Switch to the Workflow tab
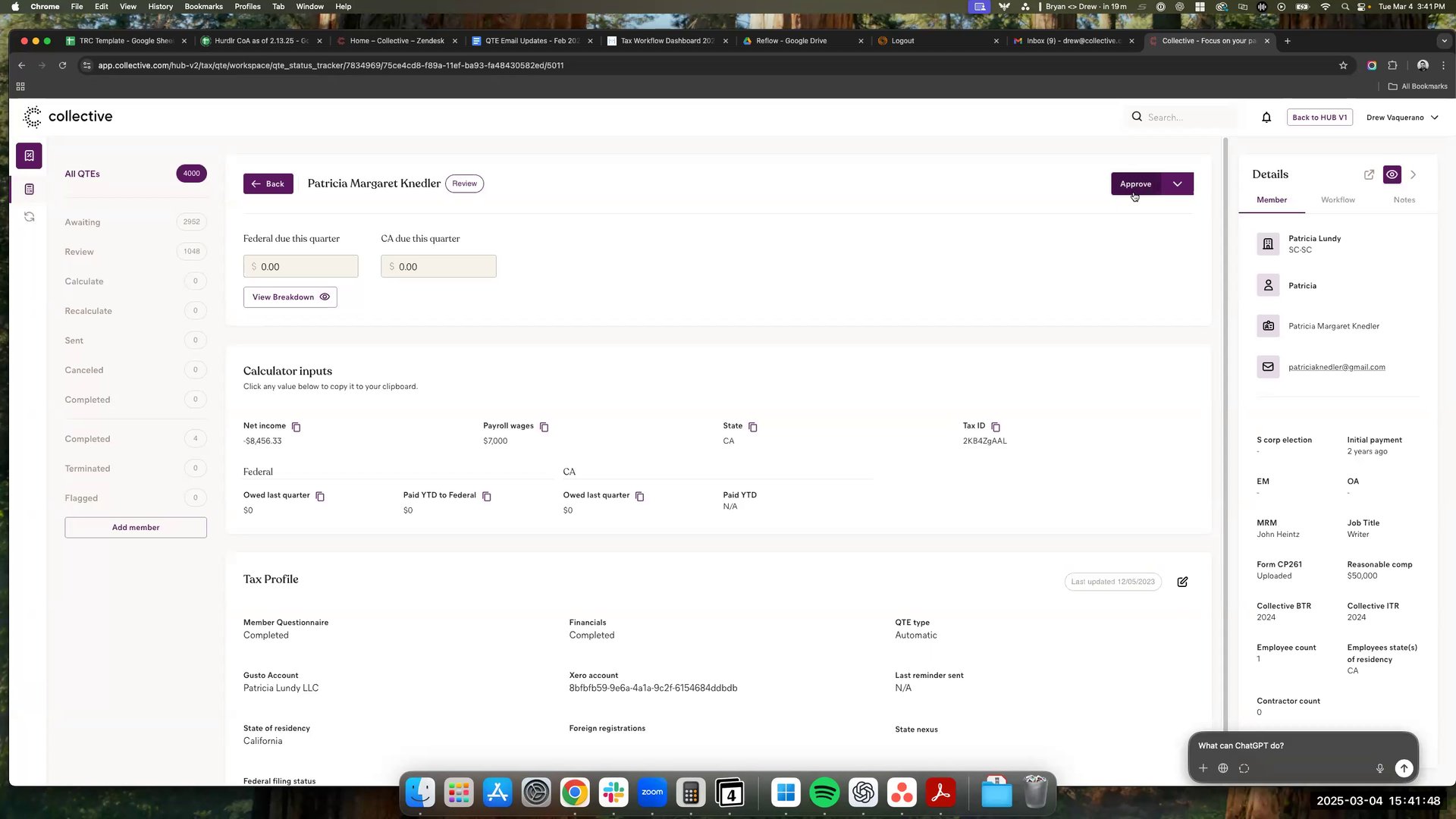 pos(1338,200)
